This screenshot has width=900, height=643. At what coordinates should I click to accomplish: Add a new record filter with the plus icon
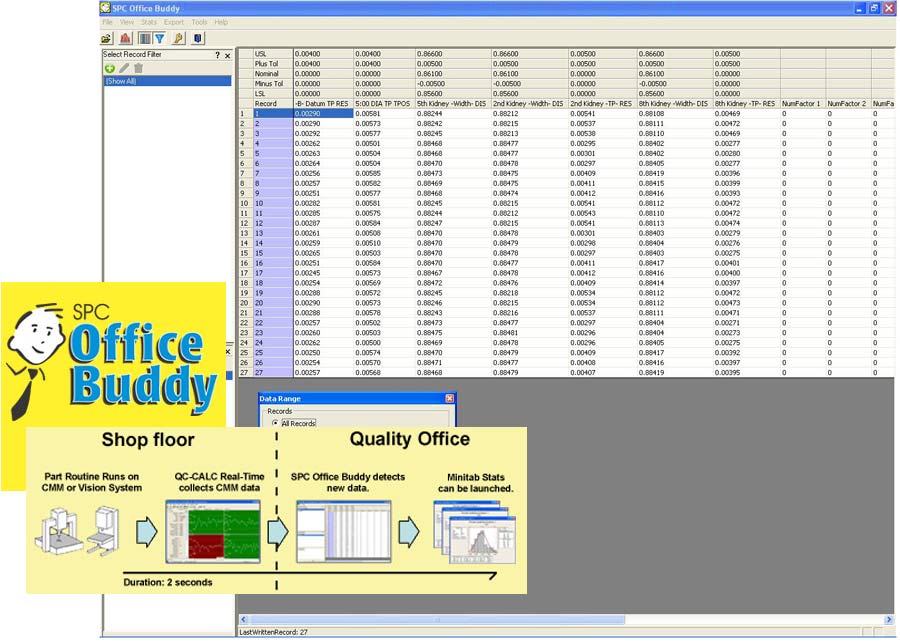(110, 68)
